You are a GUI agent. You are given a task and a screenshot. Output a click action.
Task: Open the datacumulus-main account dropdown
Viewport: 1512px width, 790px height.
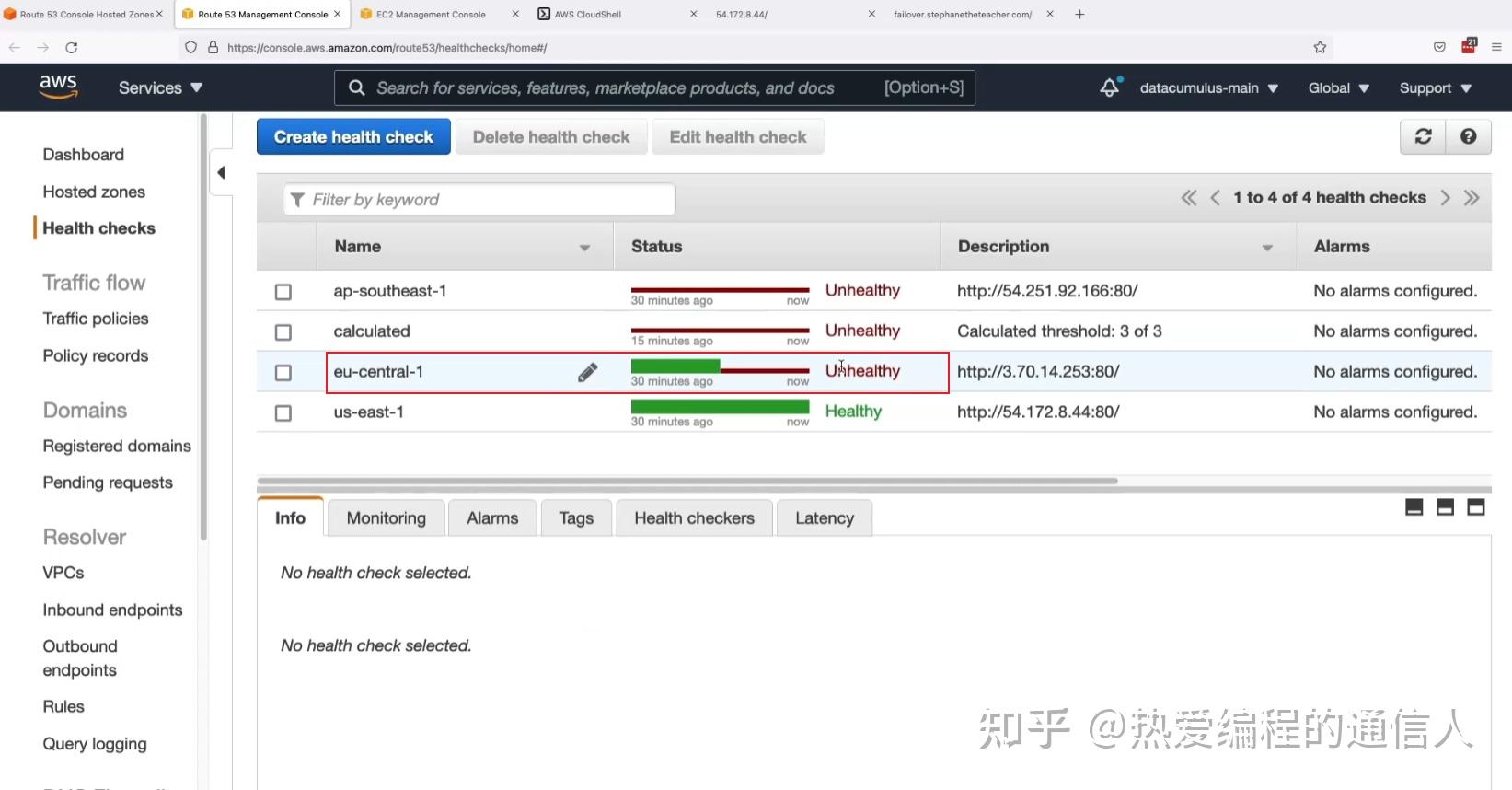(x=1208, y=87)
